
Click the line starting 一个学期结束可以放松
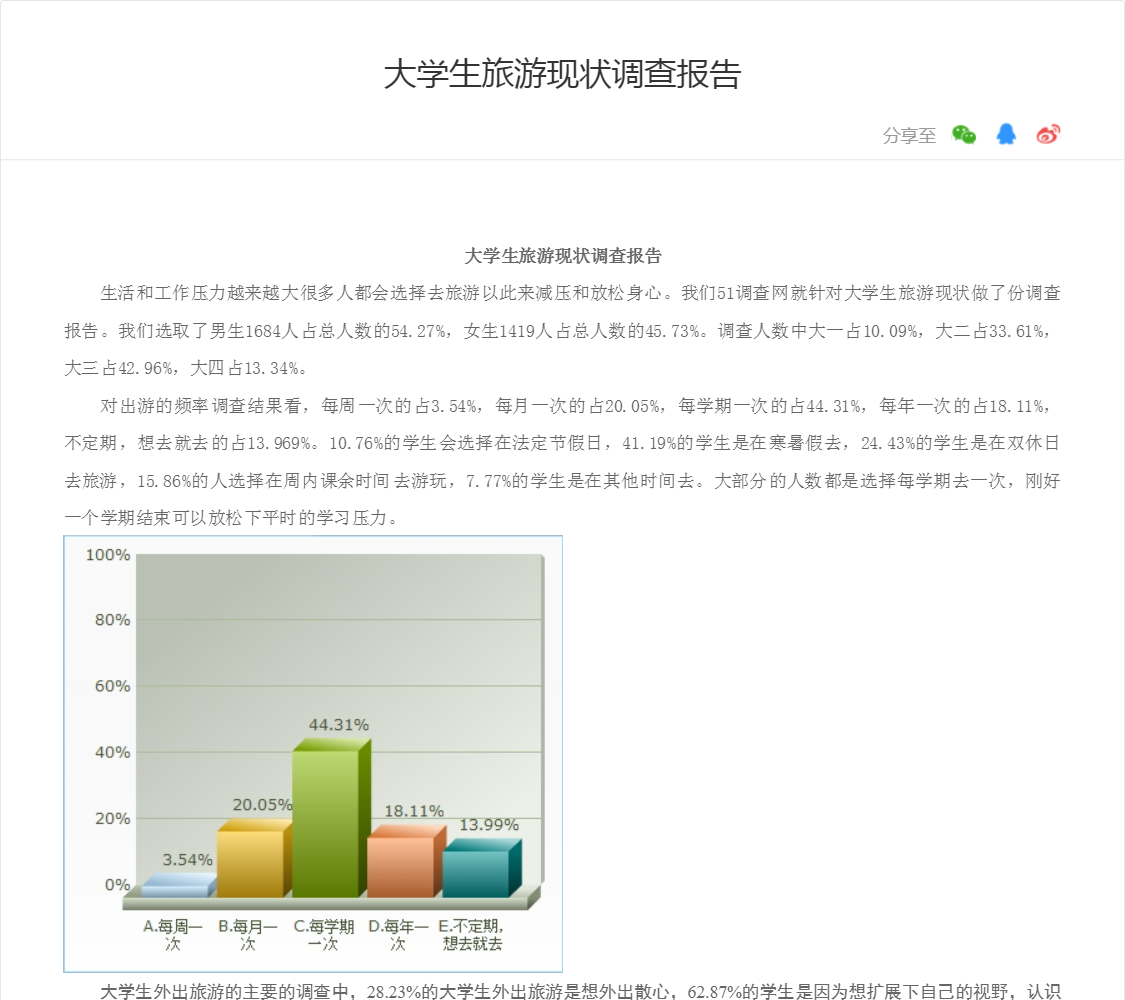click(232, 518)
